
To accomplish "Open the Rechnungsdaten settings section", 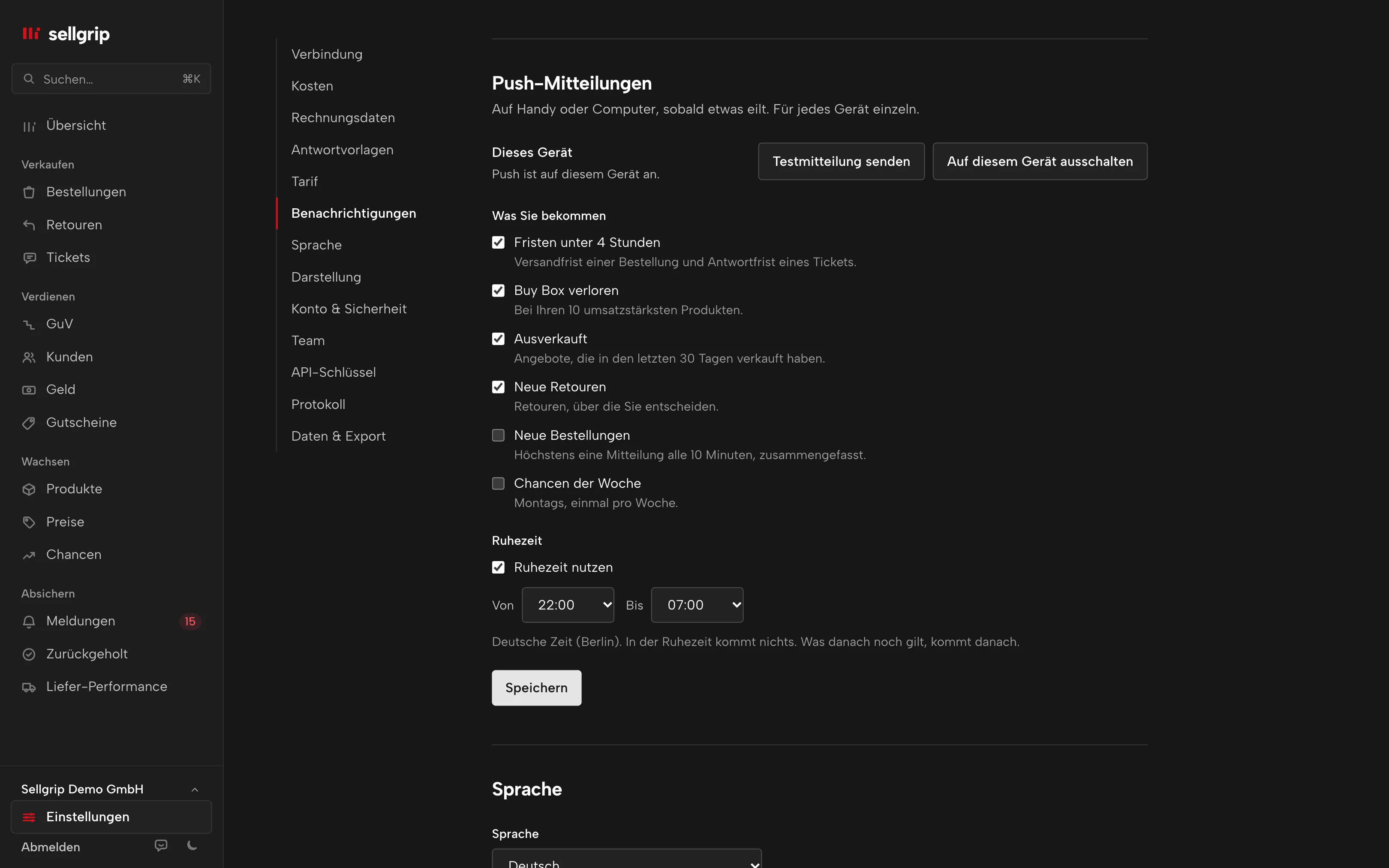I will pos(343,118).
